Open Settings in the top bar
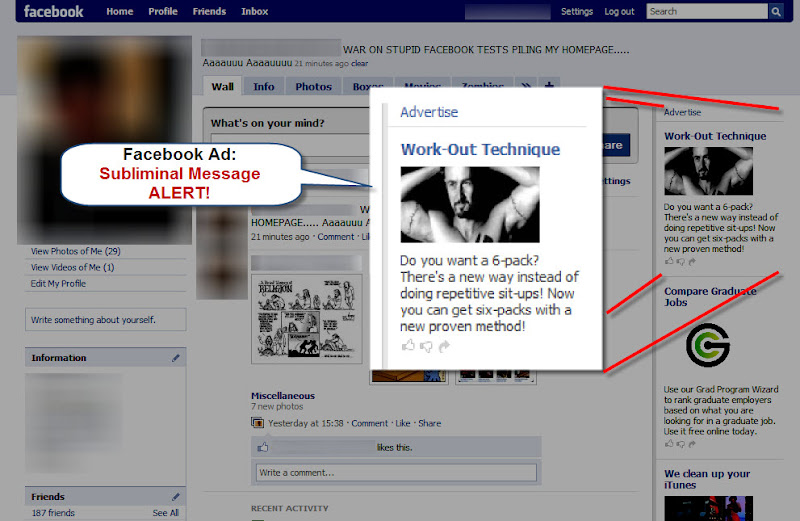 pos(577,11)
